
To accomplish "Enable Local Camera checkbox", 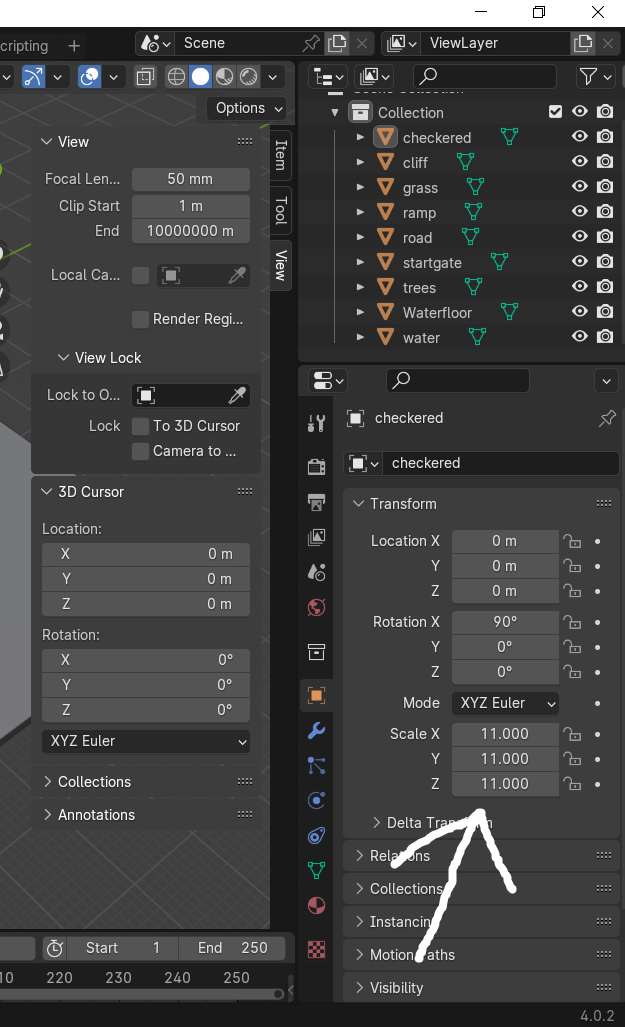I will pos(140,275).
